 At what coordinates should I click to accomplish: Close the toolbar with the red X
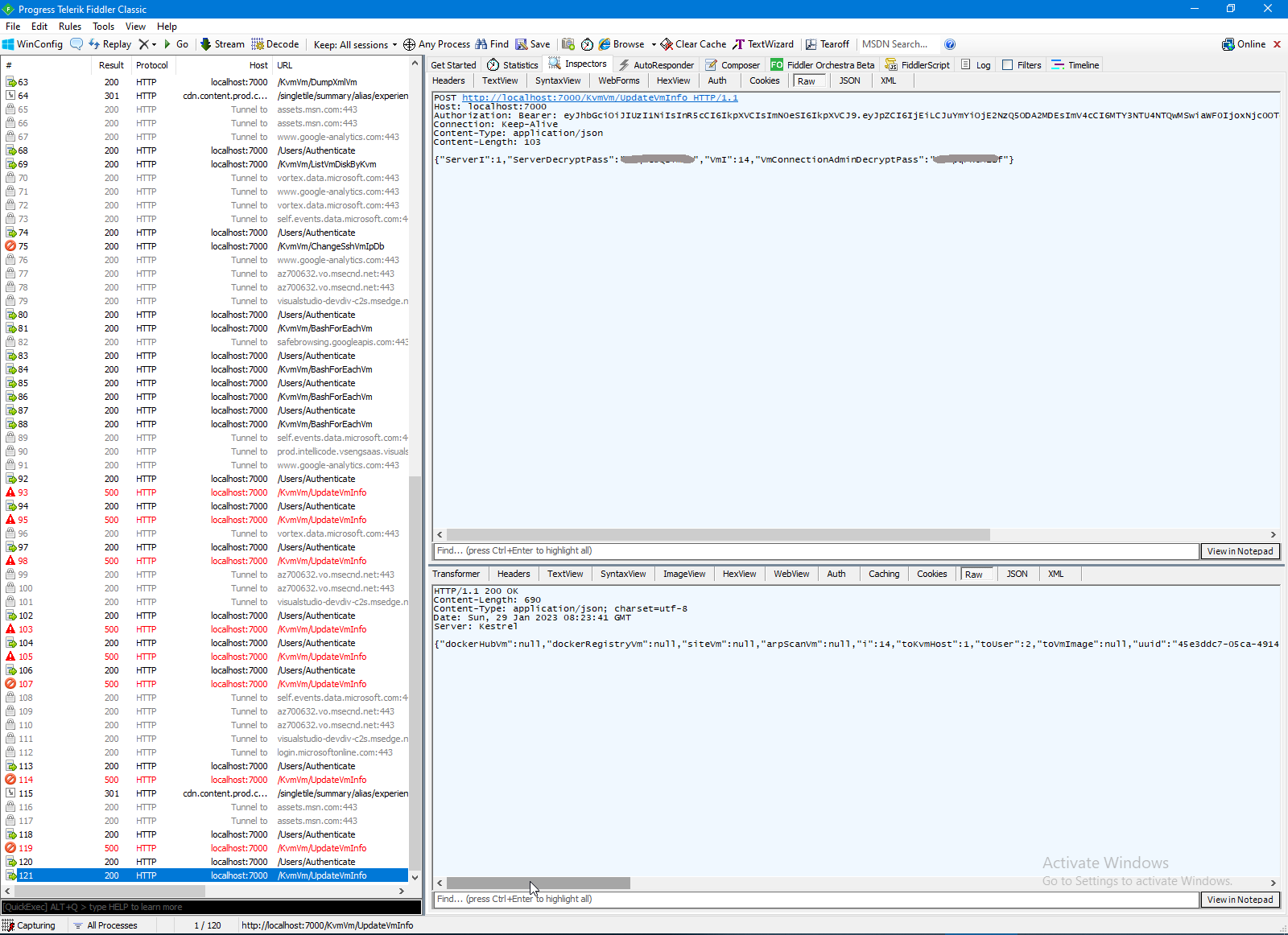pos(1277,44)
